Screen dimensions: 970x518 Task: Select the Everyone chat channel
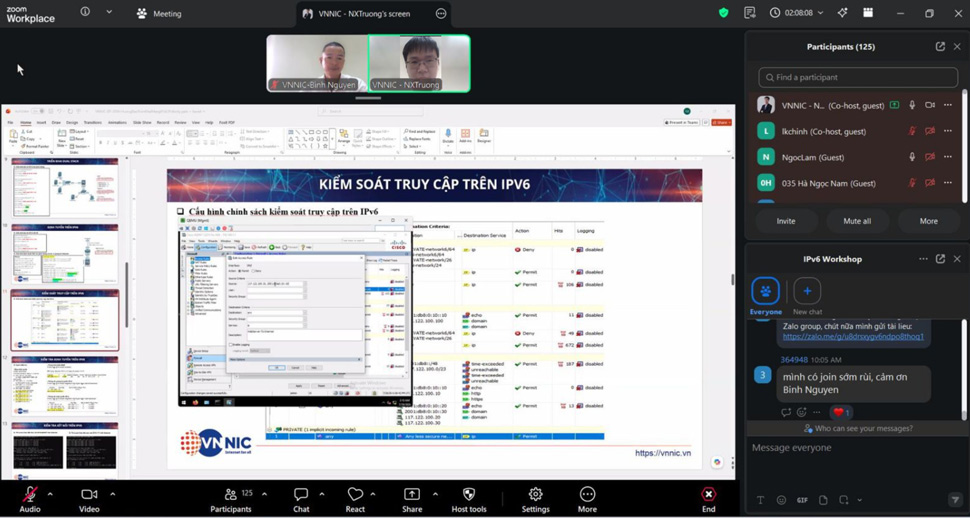(x=766, y=297)
